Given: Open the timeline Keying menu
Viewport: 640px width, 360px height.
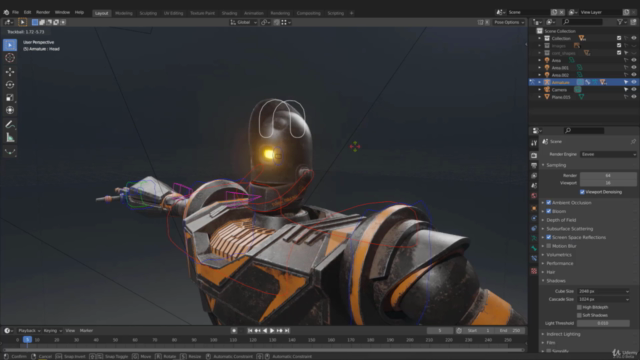Looking at the screenshot, I should tap(52, 331).
